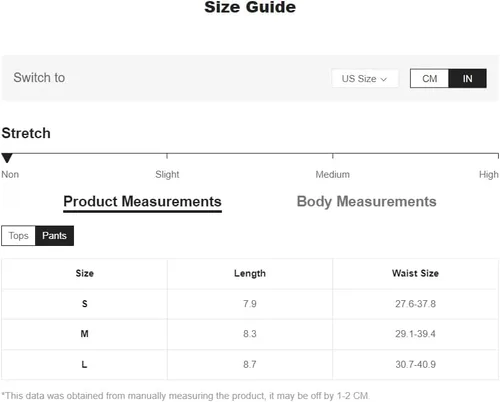
Task: Select the Pants toggle button
Action: coord(54,236)
